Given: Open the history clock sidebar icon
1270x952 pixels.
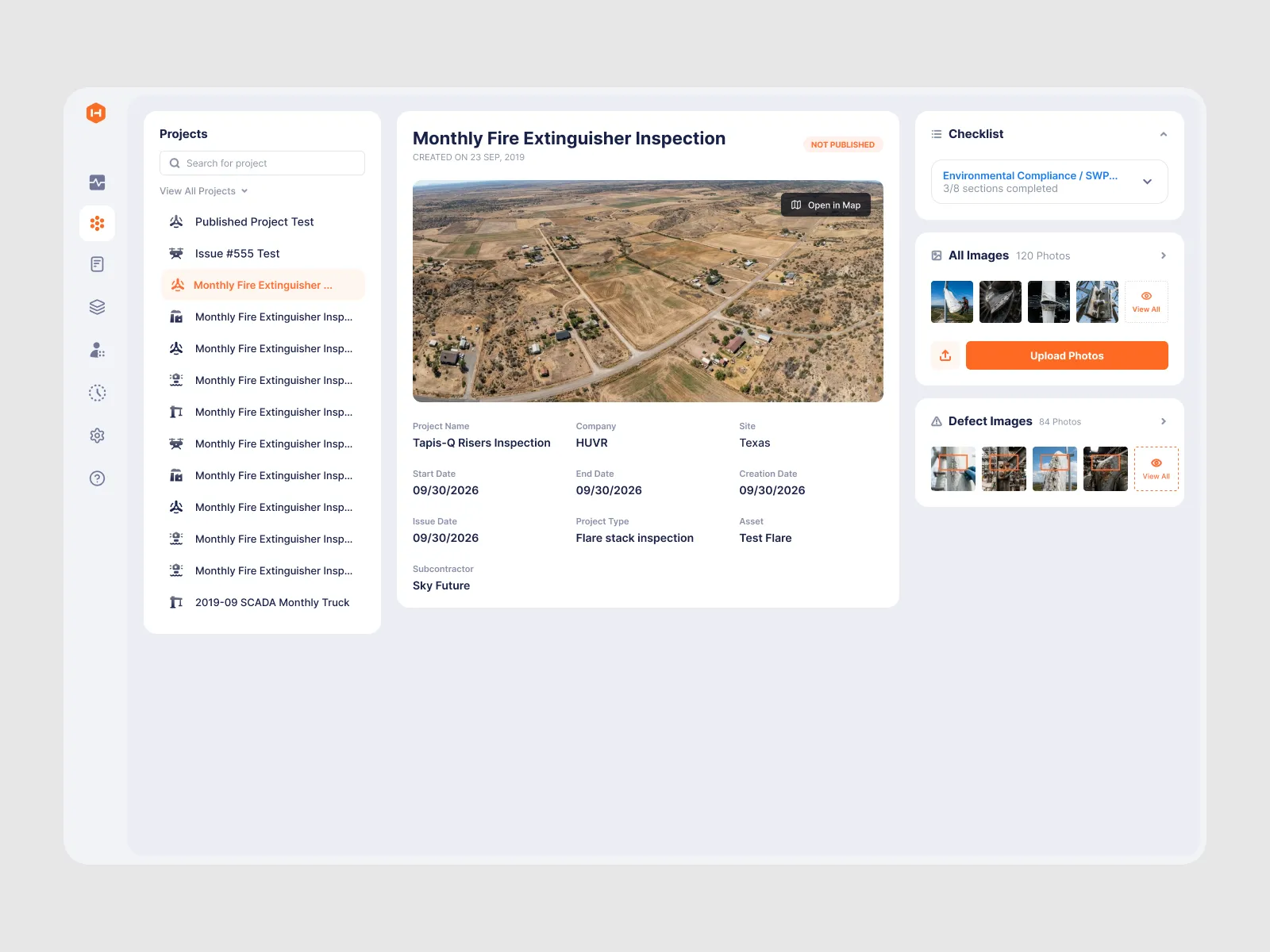Looking at the screenshot, I should (x=97, y=393).
